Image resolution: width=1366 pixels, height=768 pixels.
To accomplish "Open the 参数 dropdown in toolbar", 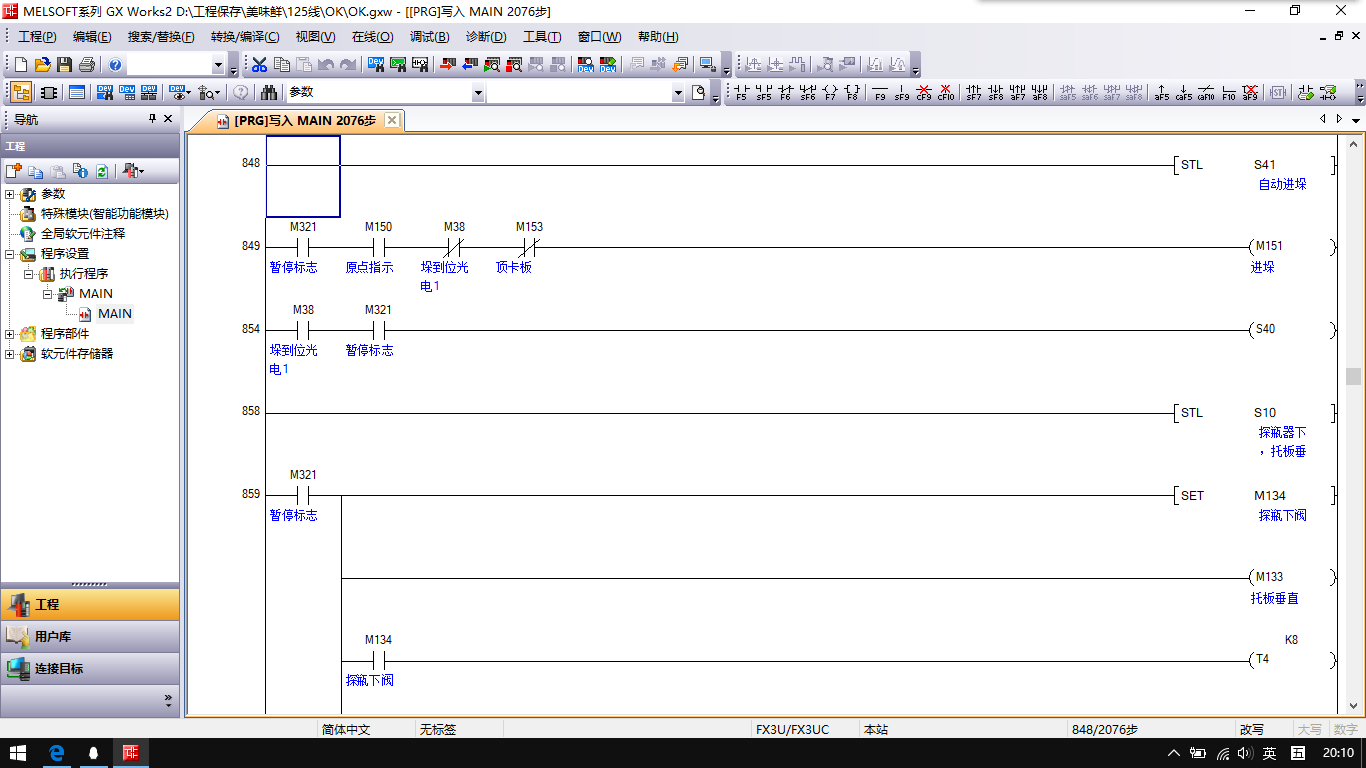I will coord(477,93).
